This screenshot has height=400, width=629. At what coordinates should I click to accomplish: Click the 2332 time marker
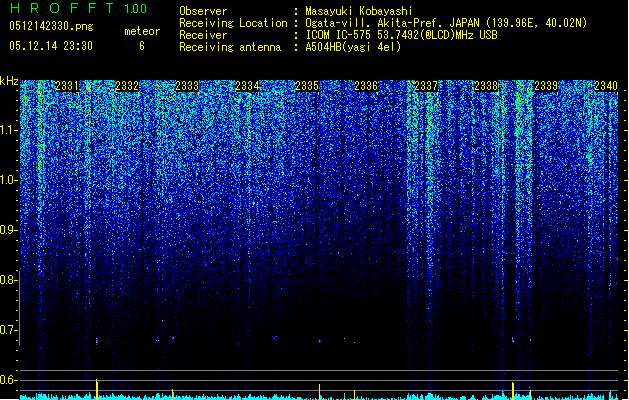tap(127, 86)
